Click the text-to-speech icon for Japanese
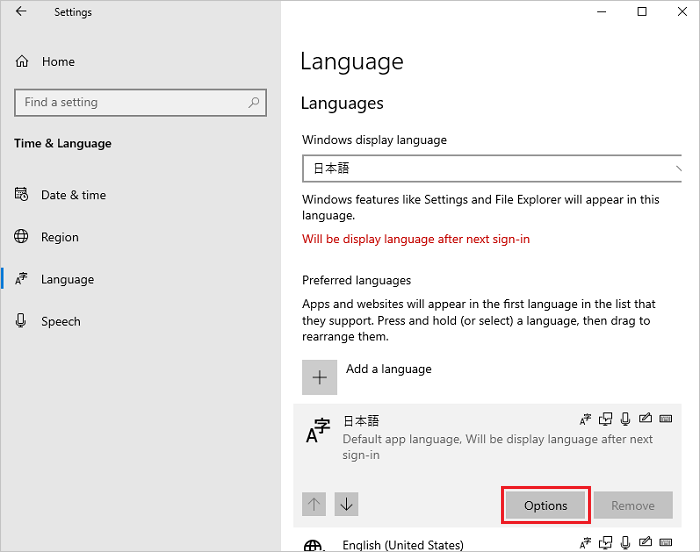The image size is (700, 552). (x=606, y=419)
